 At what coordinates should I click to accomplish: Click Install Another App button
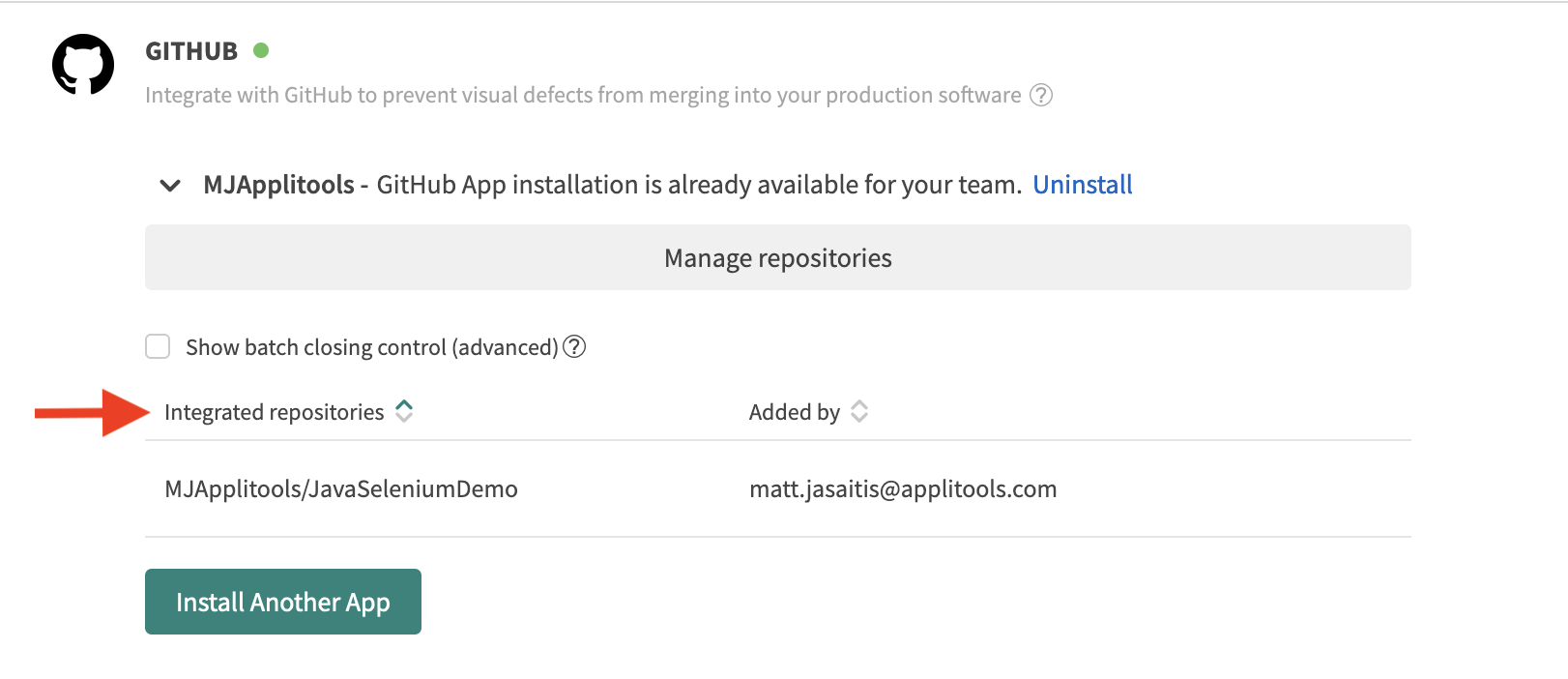click(x=283, y=602)
